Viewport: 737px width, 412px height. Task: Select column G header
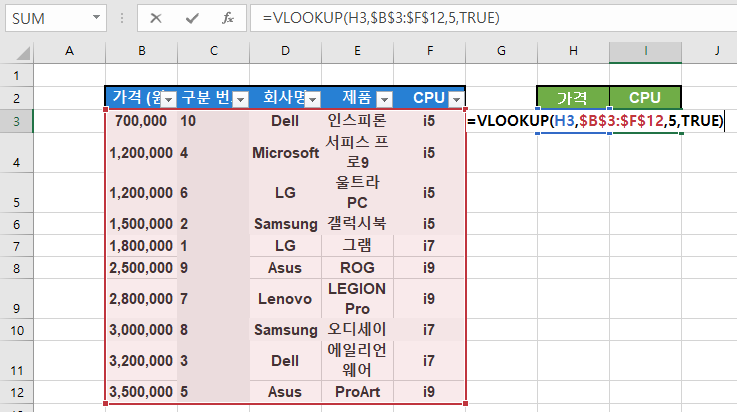point(502,51)
